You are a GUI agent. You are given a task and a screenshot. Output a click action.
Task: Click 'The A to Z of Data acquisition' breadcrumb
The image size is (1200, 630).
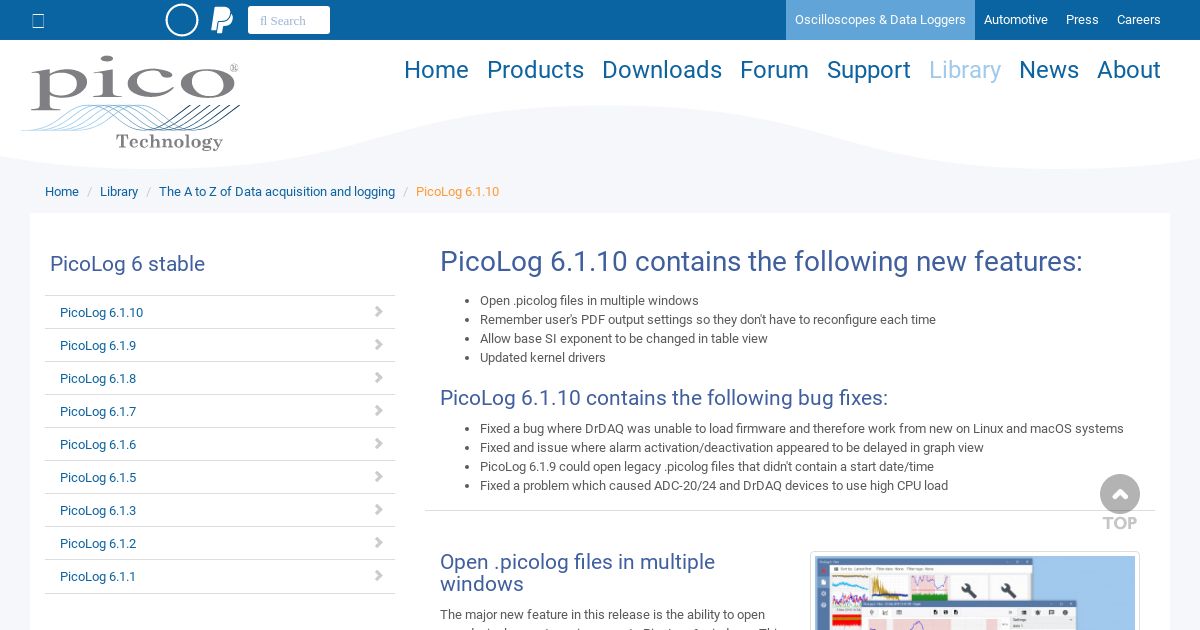(277, 192)
